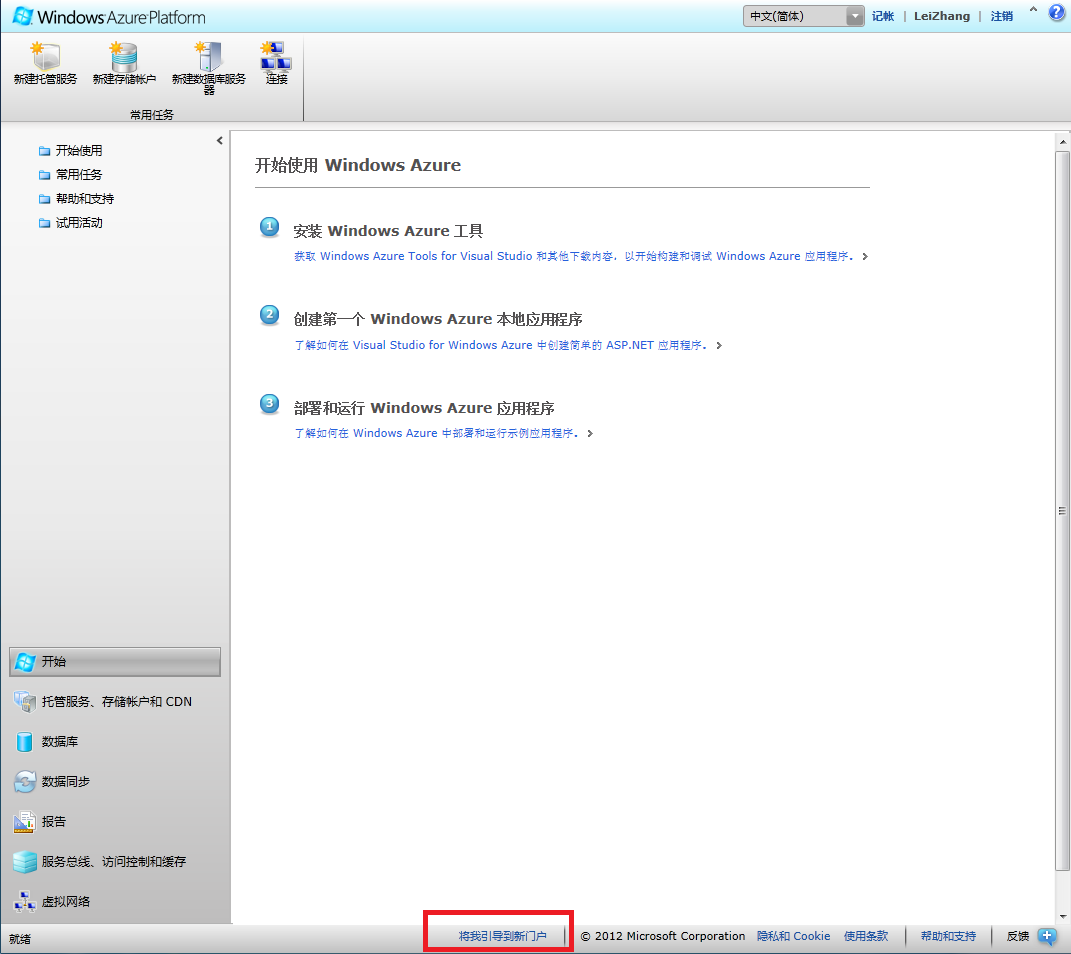Select the 开始 navigation tab
The height and width of the screenshot is (954, 1071).
point(115,662)
